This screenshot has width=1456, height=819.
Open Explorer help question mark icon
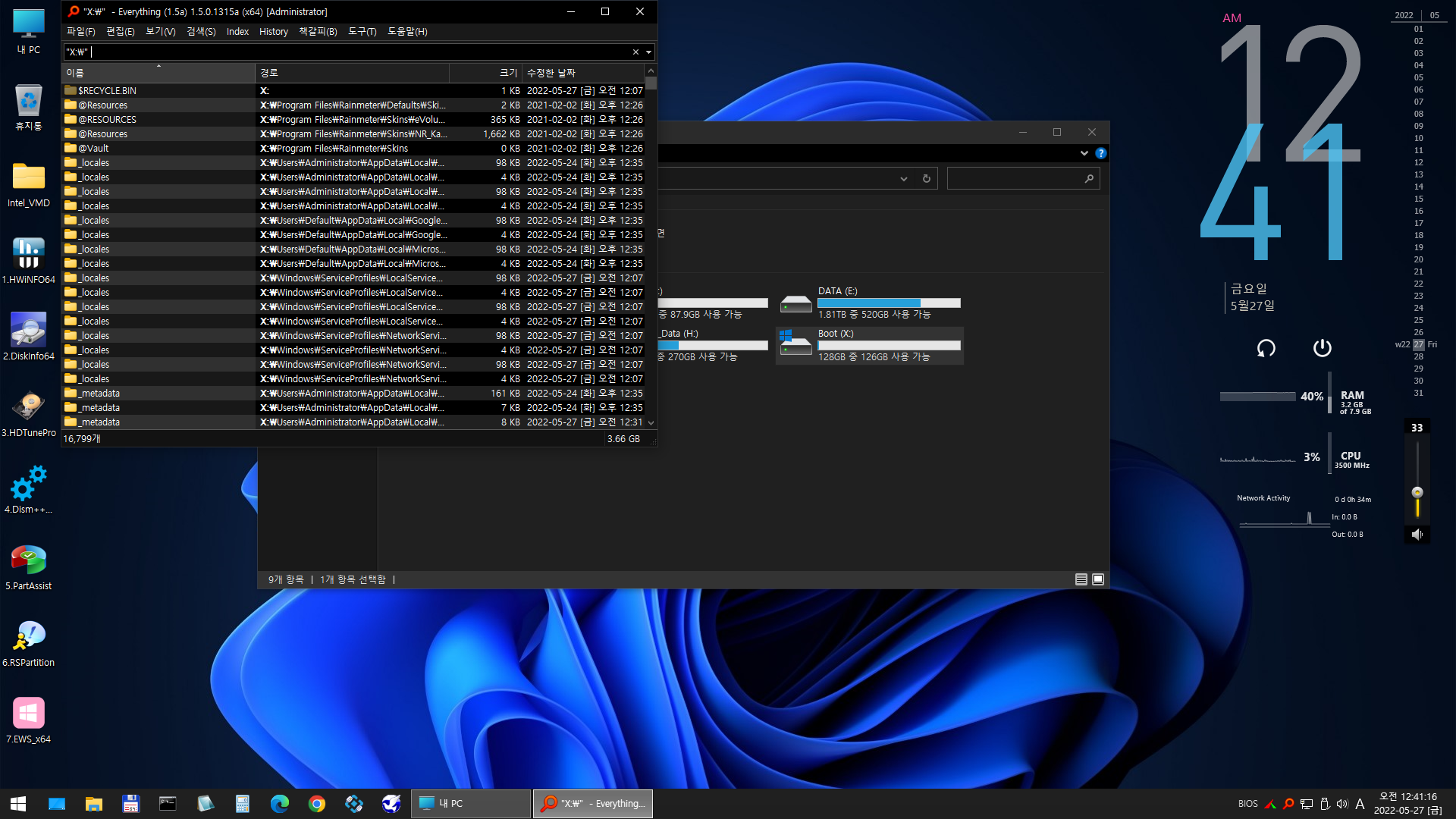(x=1101, y=153)
